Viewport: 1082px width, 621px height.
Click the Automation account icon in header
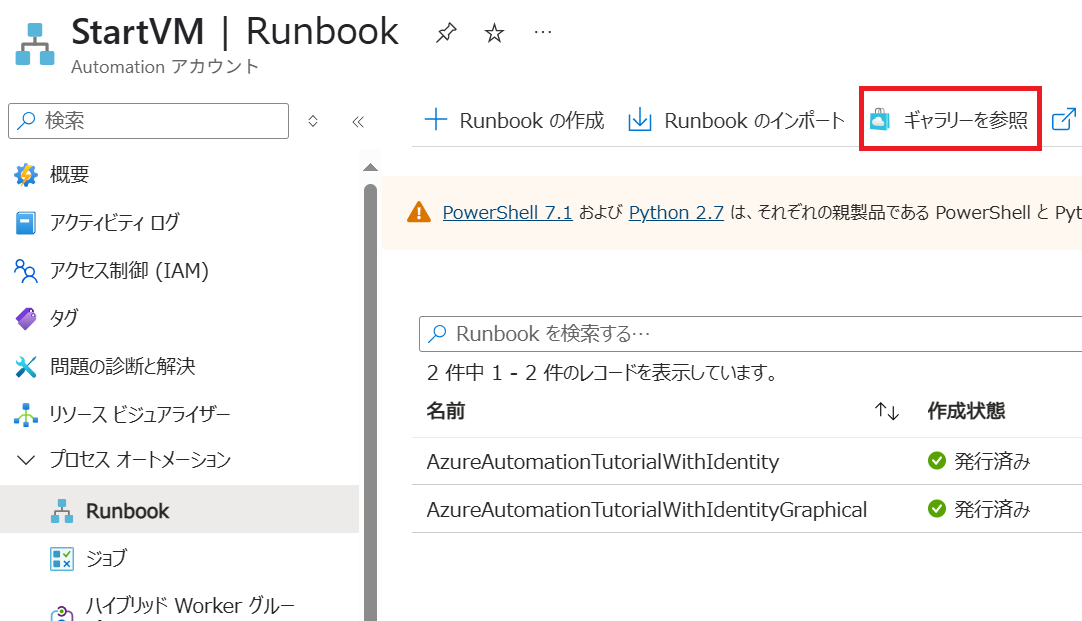click(35, 44)
